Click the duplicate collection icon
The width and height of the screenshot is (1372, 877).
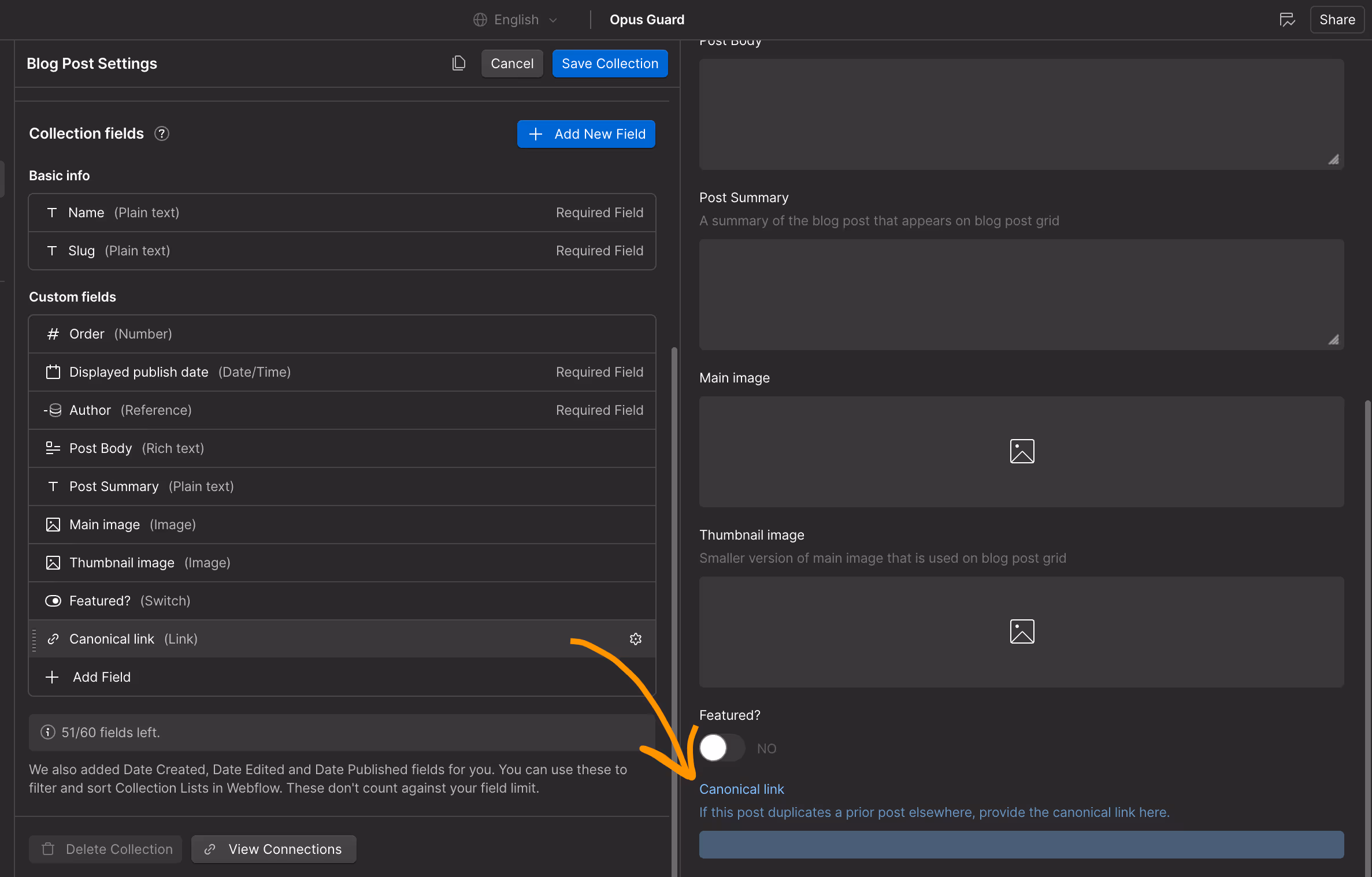click(x=458, y=63)
